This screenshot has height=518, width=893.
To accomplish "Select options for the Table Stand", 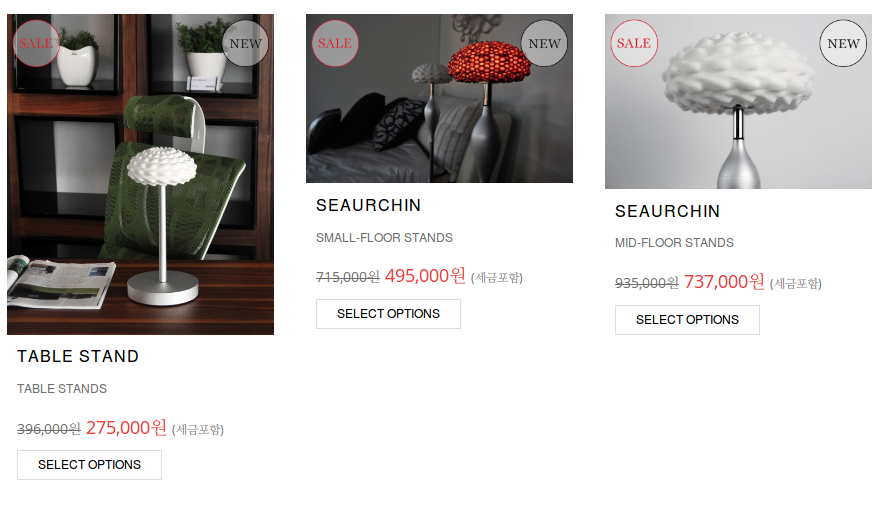I will (89, 465).
